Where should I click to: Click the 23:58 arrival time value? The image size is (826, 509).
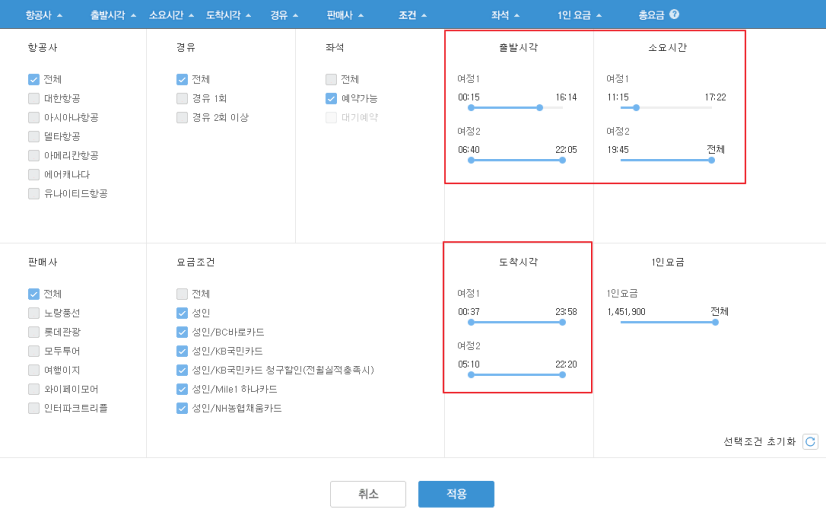coord(566,311)
